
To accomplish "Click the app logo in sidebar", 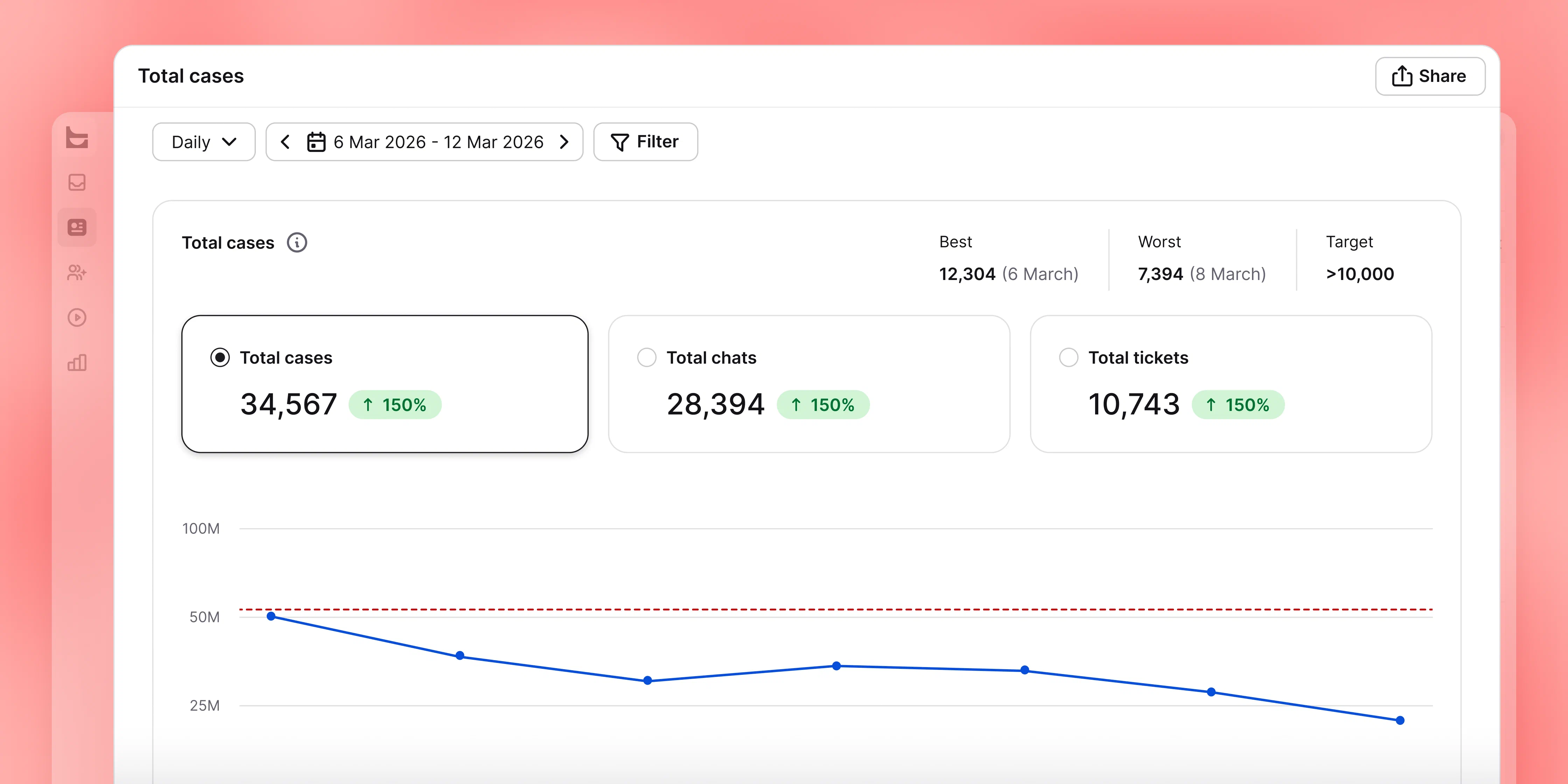I will [x=77, y=138].
